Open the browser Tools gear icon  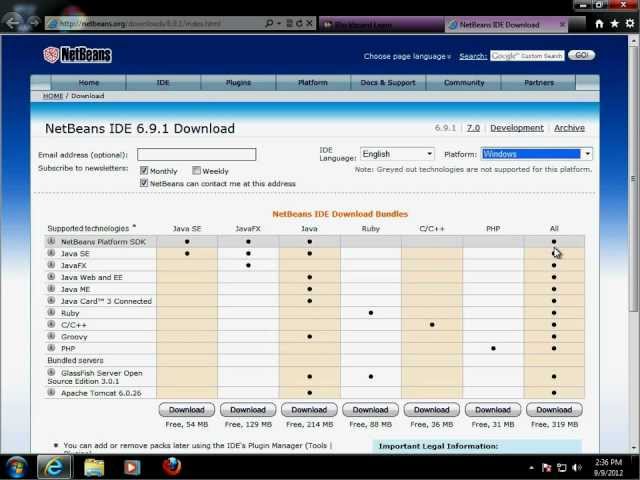(630, 24)
